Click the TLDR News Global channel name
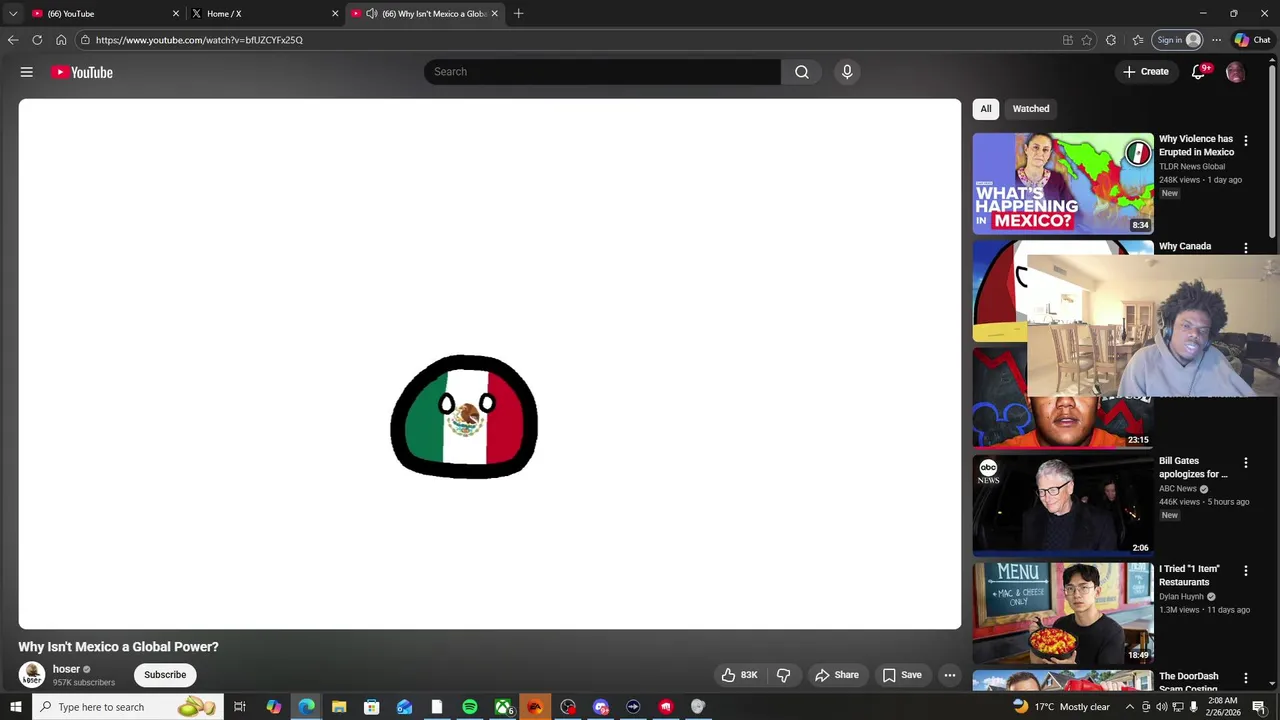The height and width of the screenshot is (720, 1280). click(x=1192, y=167)
